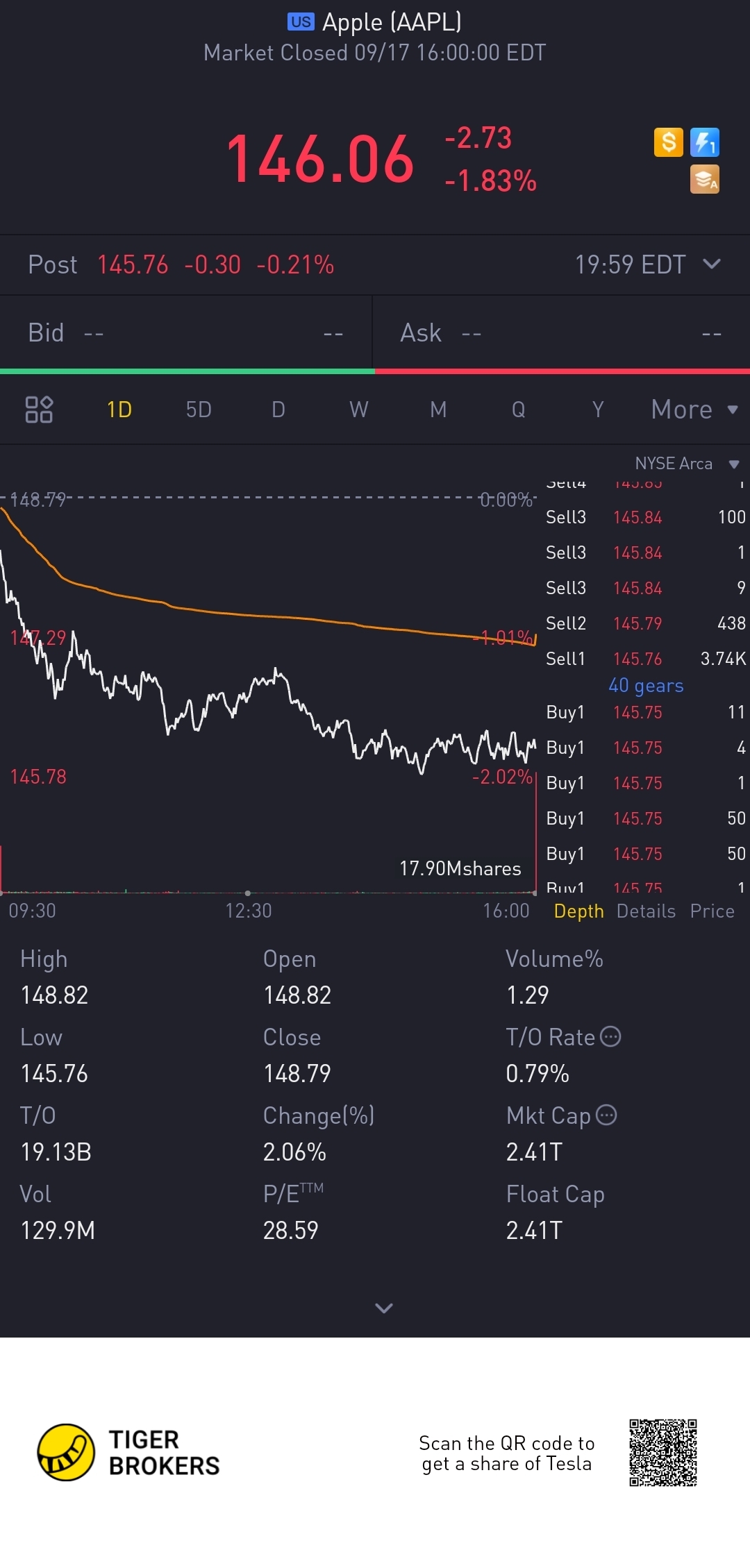Tap the orange stacked coins icon
The image size is (750, 1568).
[x=705, y=179]
